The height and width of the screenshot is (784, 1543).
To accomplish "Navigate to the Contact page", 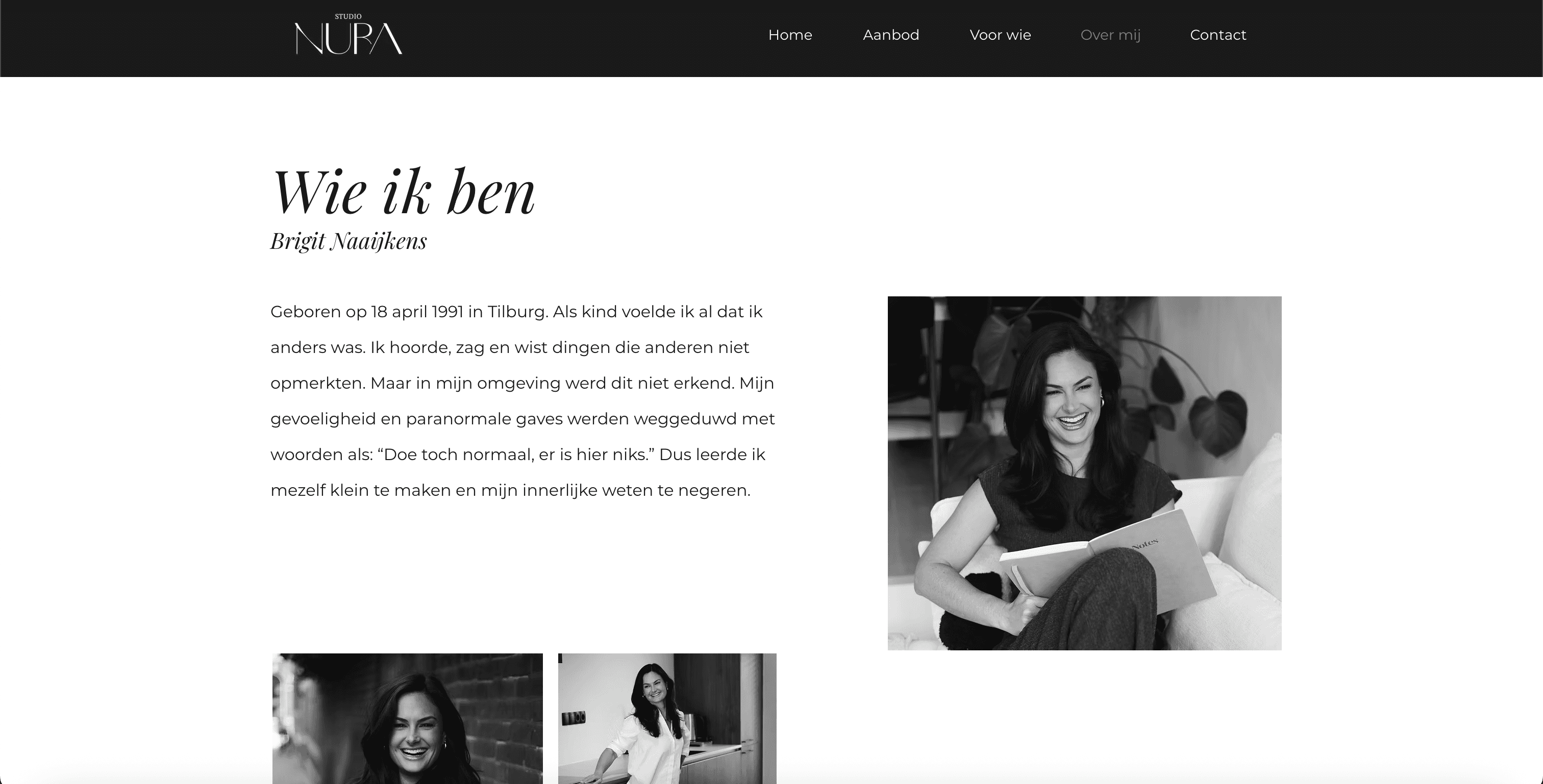I will click(x=1218, y=35).
